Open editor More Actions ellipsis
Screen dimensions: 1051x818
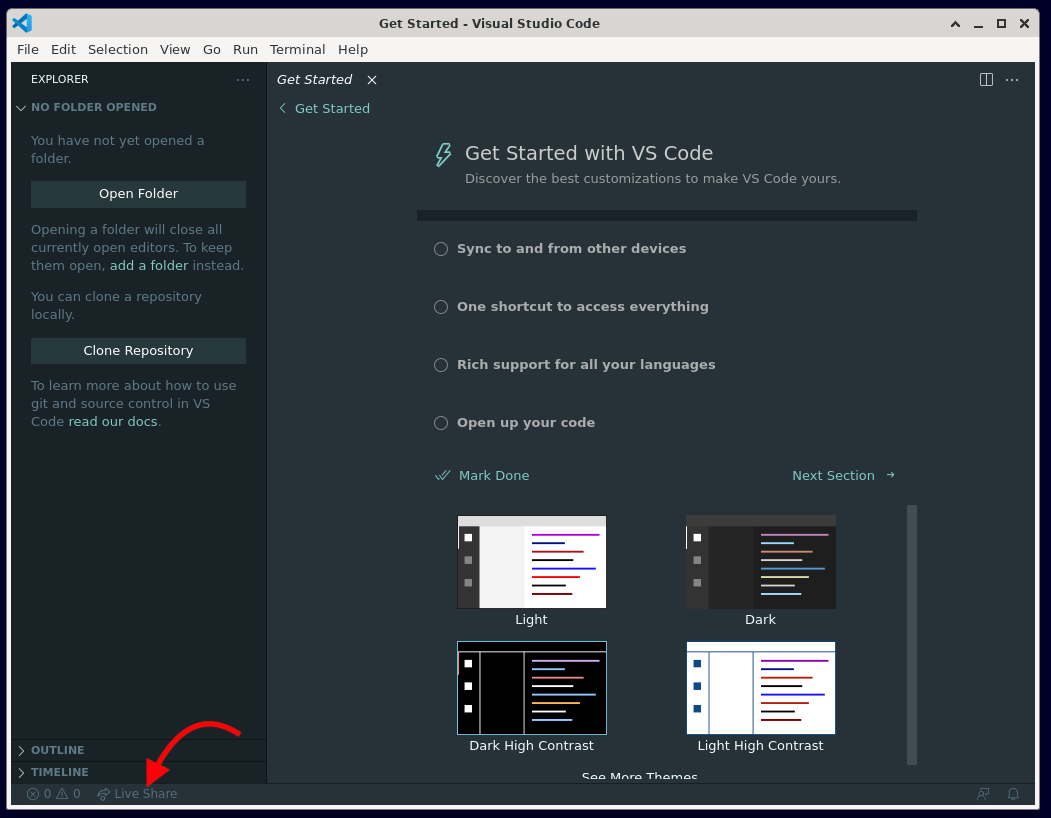[1012, 80]
